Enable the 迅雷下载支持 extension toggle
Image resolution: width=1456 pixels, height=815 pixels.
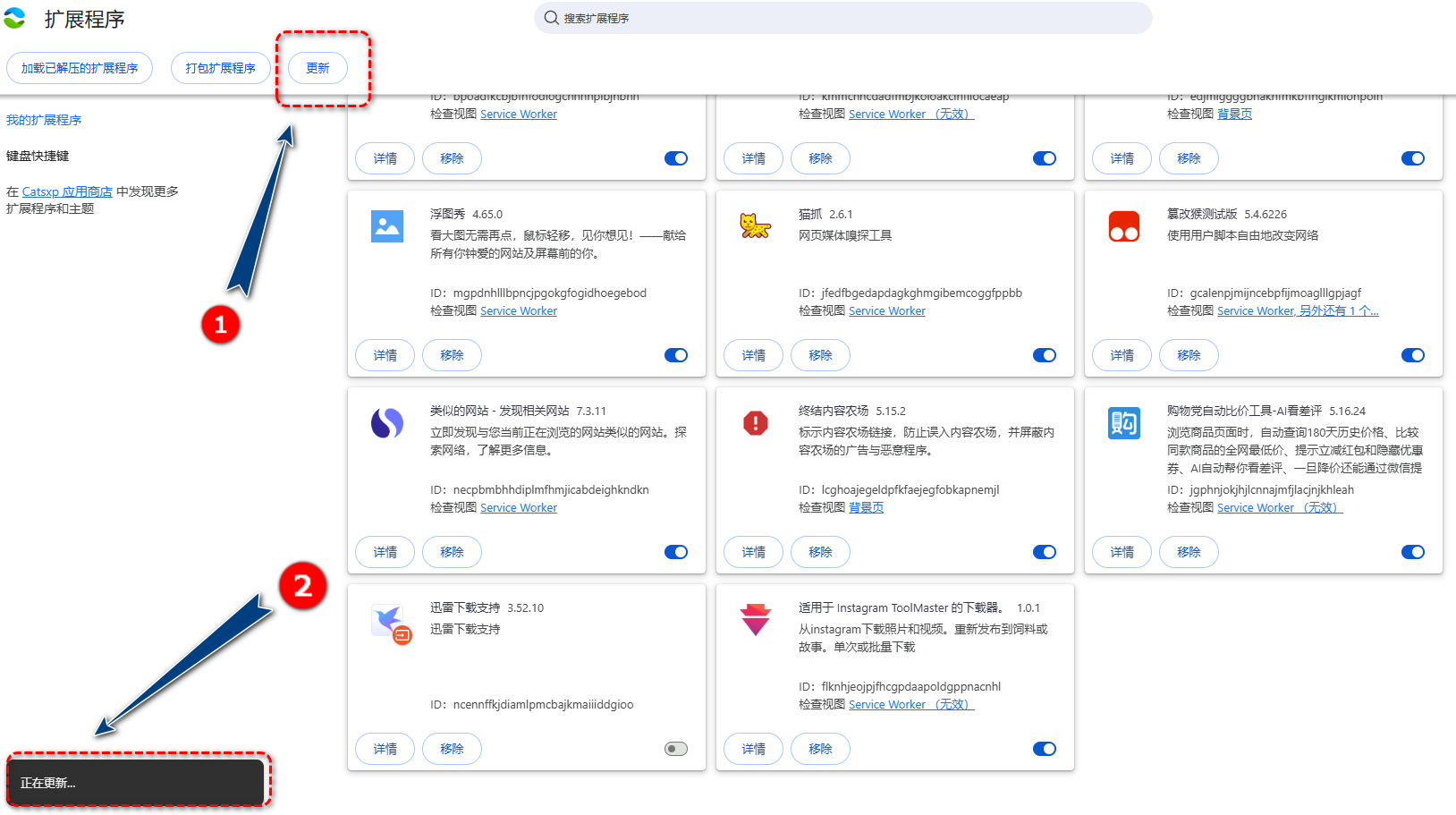(676, 749)
